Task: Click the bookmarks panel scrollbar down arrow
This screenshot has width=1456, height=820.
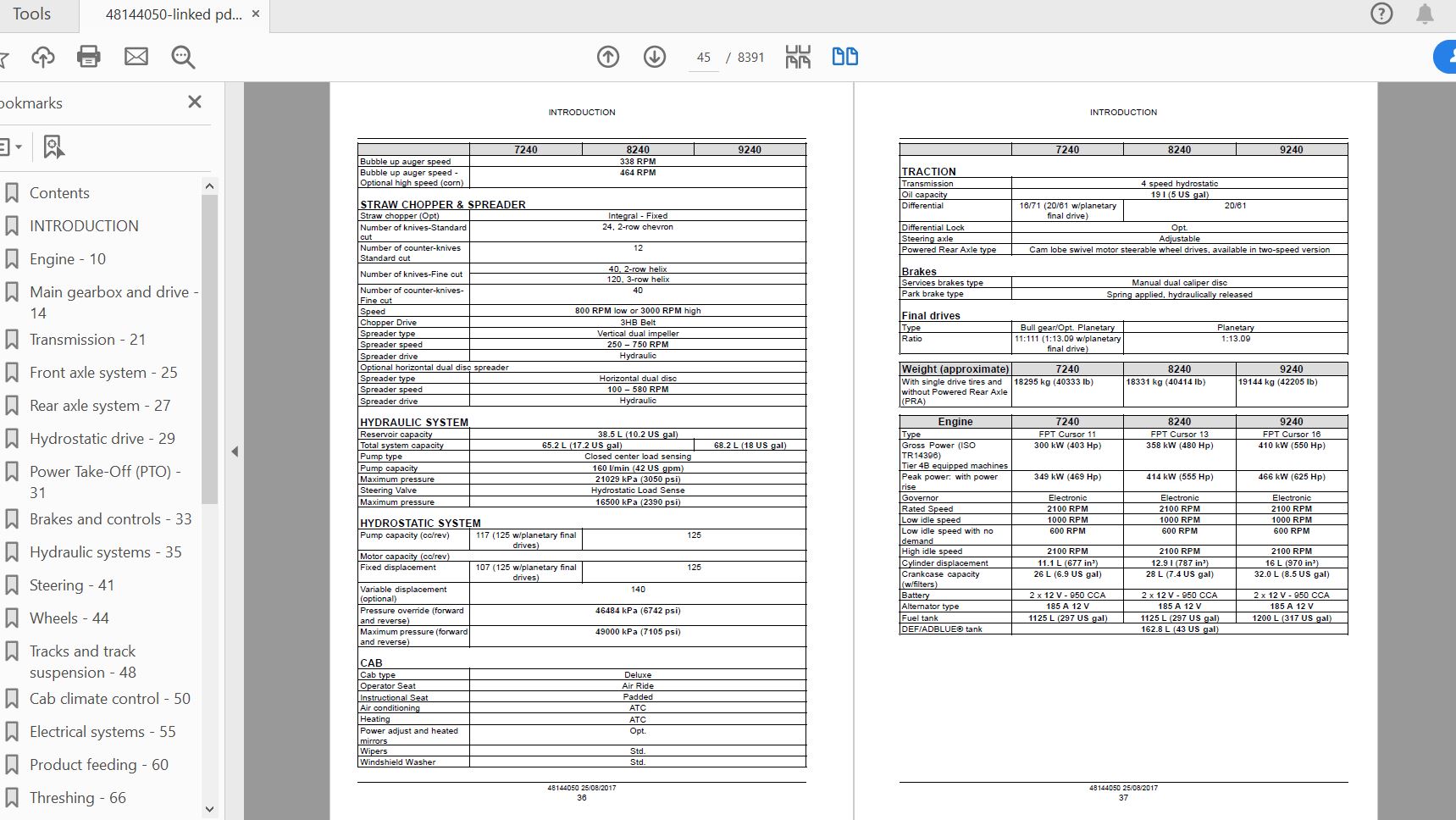Action: pyautogui.click(x=209, y=809)
